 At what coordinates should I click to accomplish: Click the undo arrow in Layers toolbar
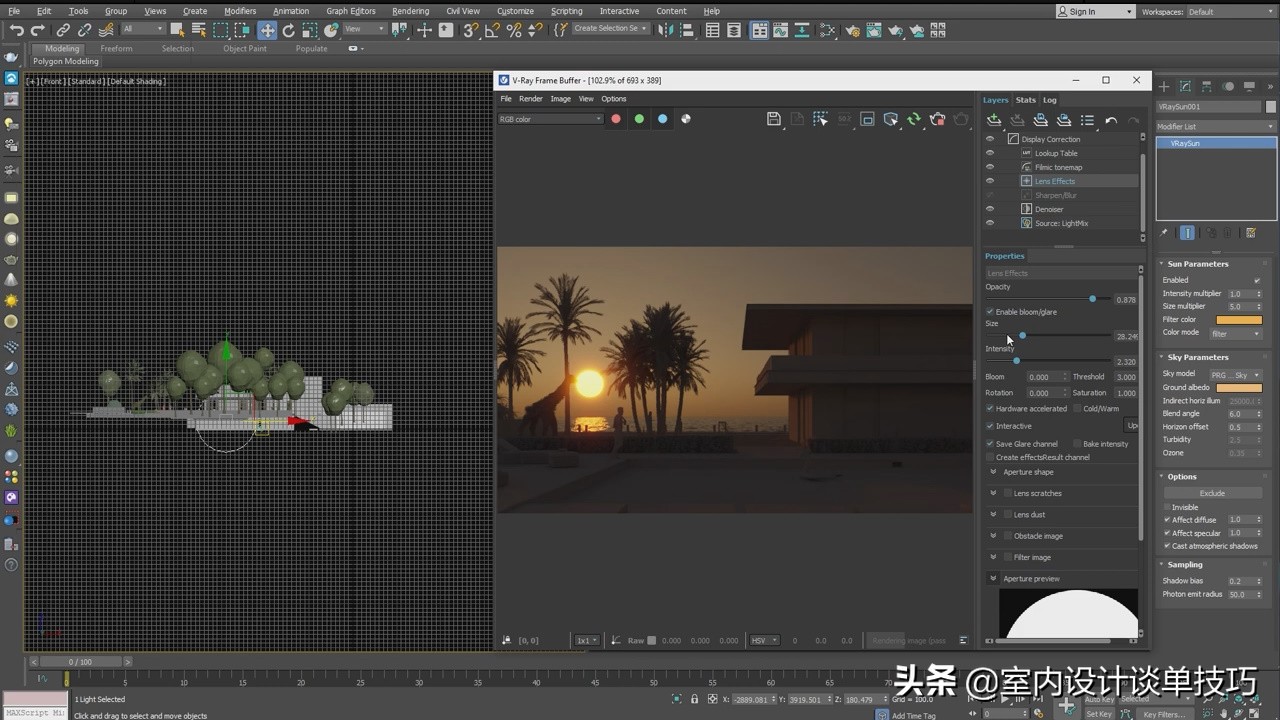(1111, 120)
